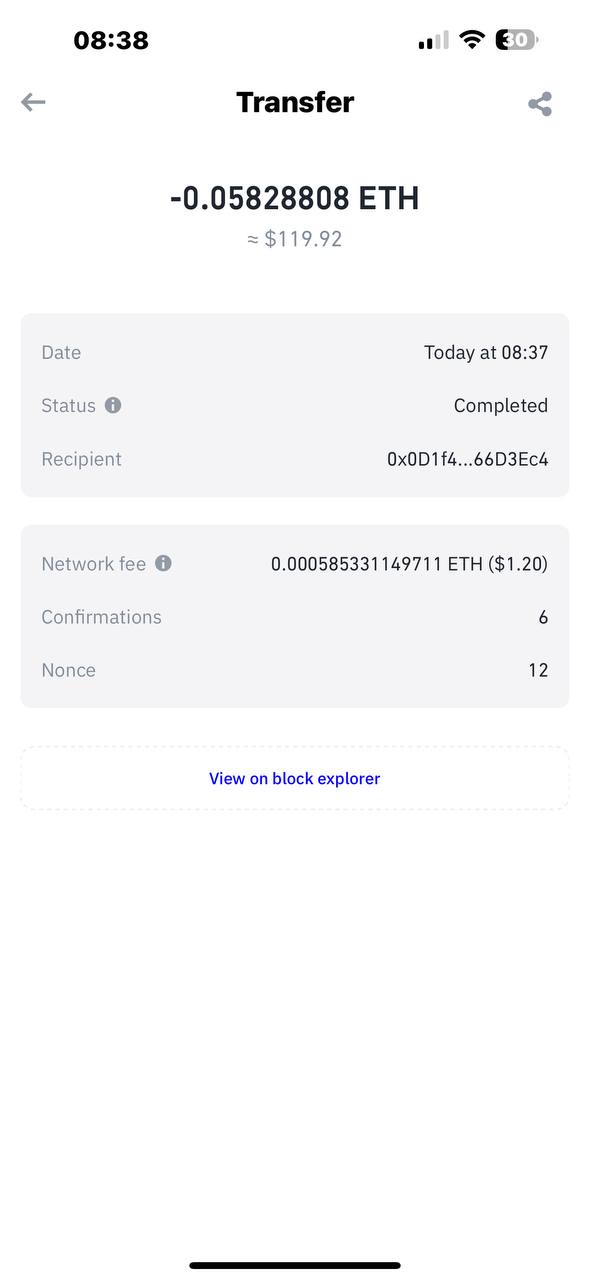590x1280 pixels.
Task: Tap the ≈ $119.92 fiat value
Action: [295, 239]
